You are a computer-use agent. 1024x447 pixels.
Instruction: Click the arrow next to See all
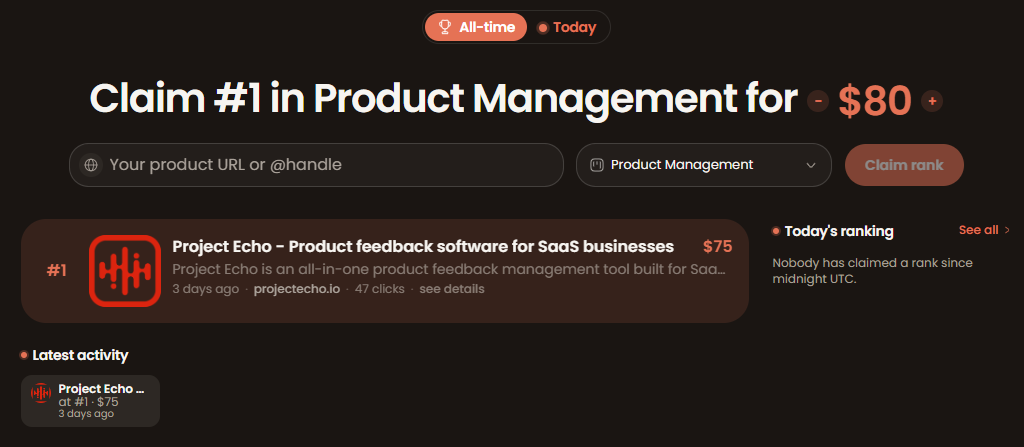click(x=1007, y=230)
